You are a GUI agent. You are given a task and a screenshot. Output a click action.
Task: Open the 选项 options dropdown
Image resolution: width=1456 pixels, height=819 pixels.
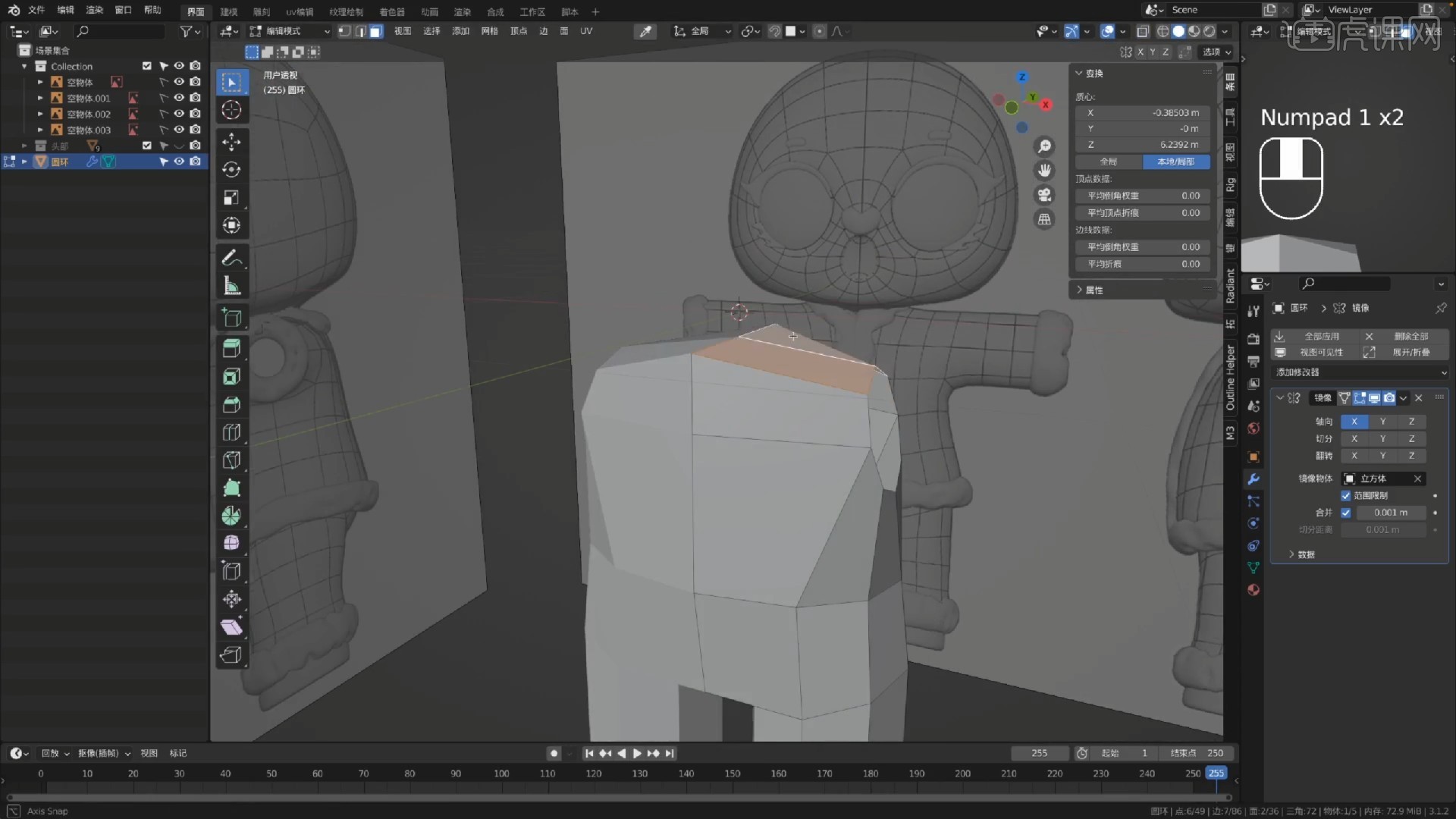1216,52
